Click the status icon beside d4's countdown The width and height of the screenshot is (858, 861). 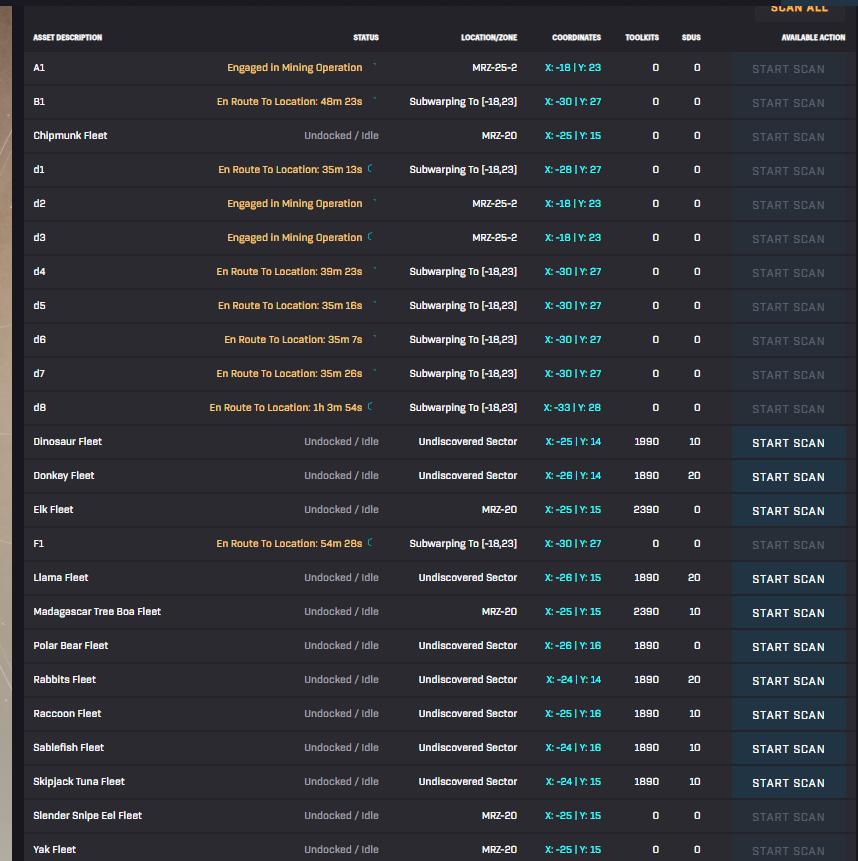pyautogui.click(x=375, y=269)
